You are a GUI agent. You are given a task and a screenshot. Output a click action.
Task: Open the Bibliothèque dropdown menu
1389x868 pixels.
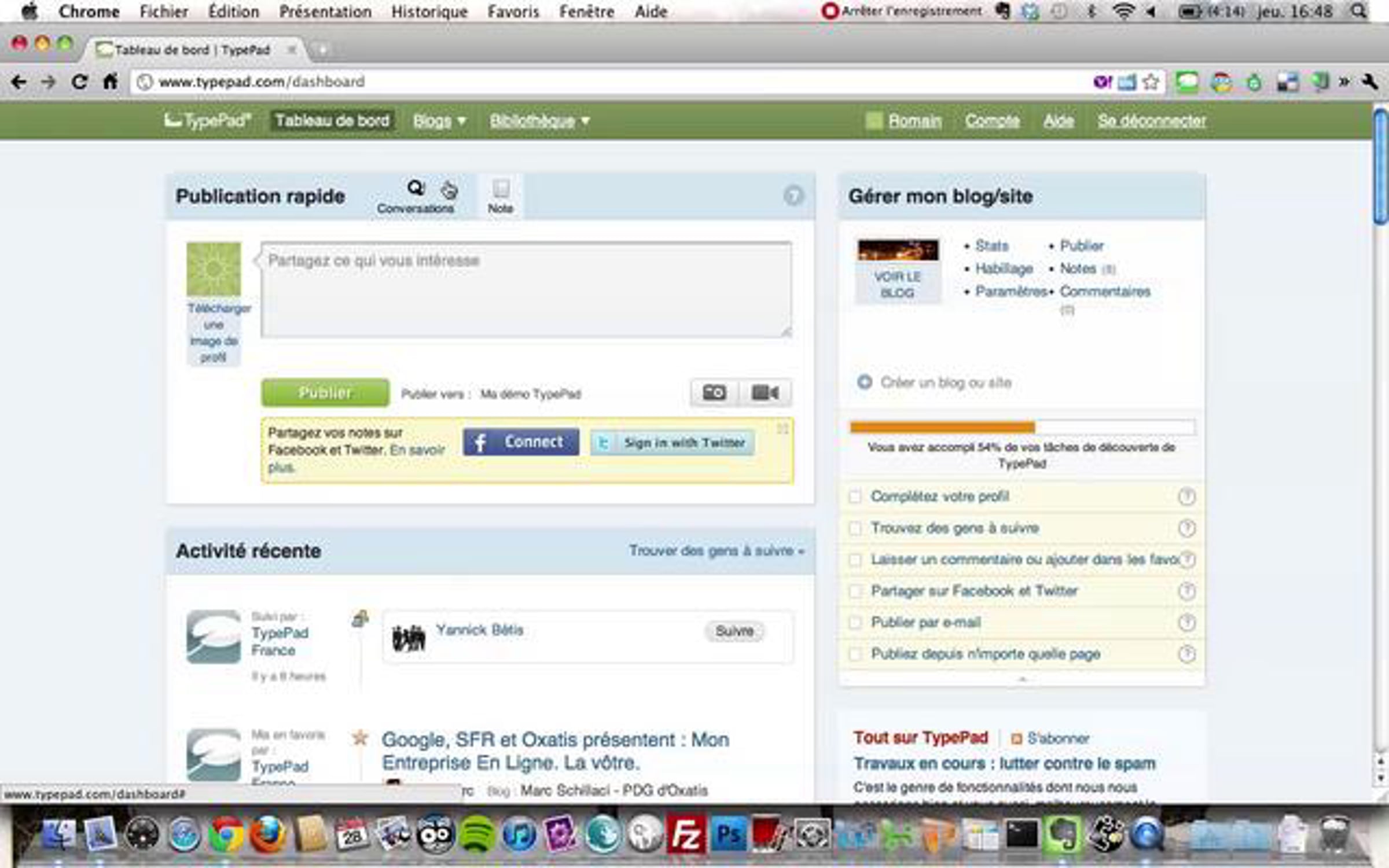(539, 121)
